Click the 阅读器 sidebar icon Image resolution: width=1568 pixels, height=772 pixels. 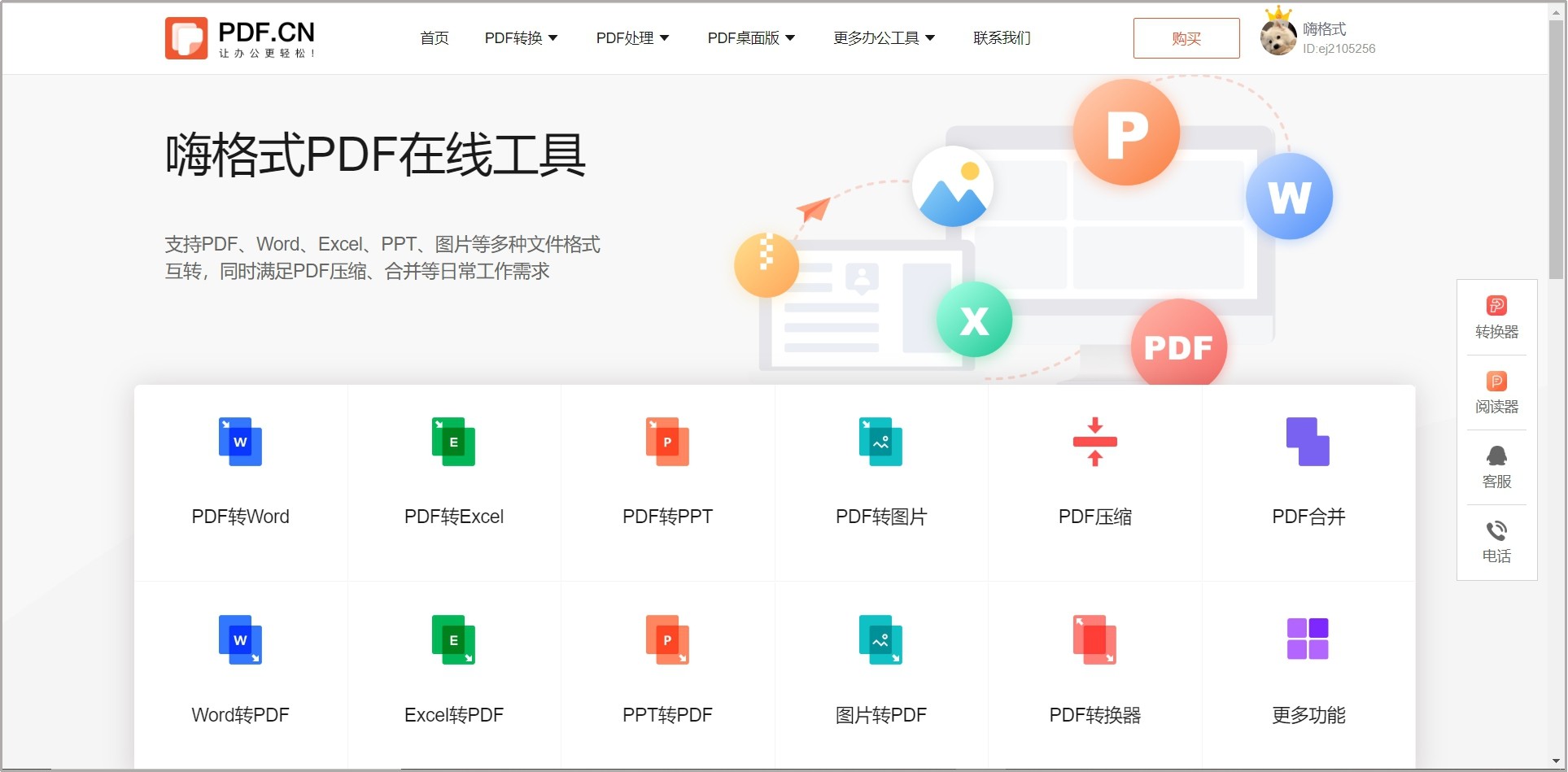click(x=1496, y=381)
